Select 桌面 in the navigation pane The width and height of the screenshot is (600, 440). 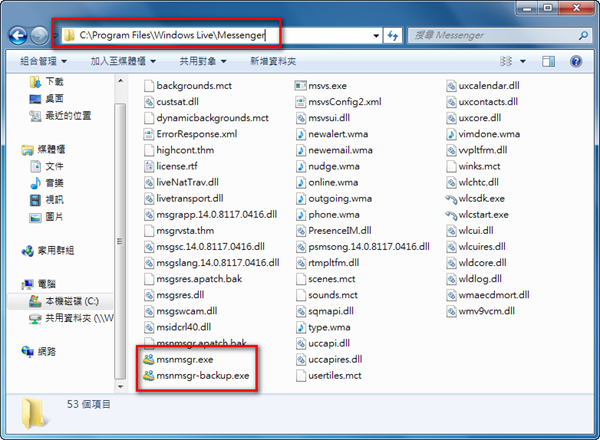click(x=46, y=99)
